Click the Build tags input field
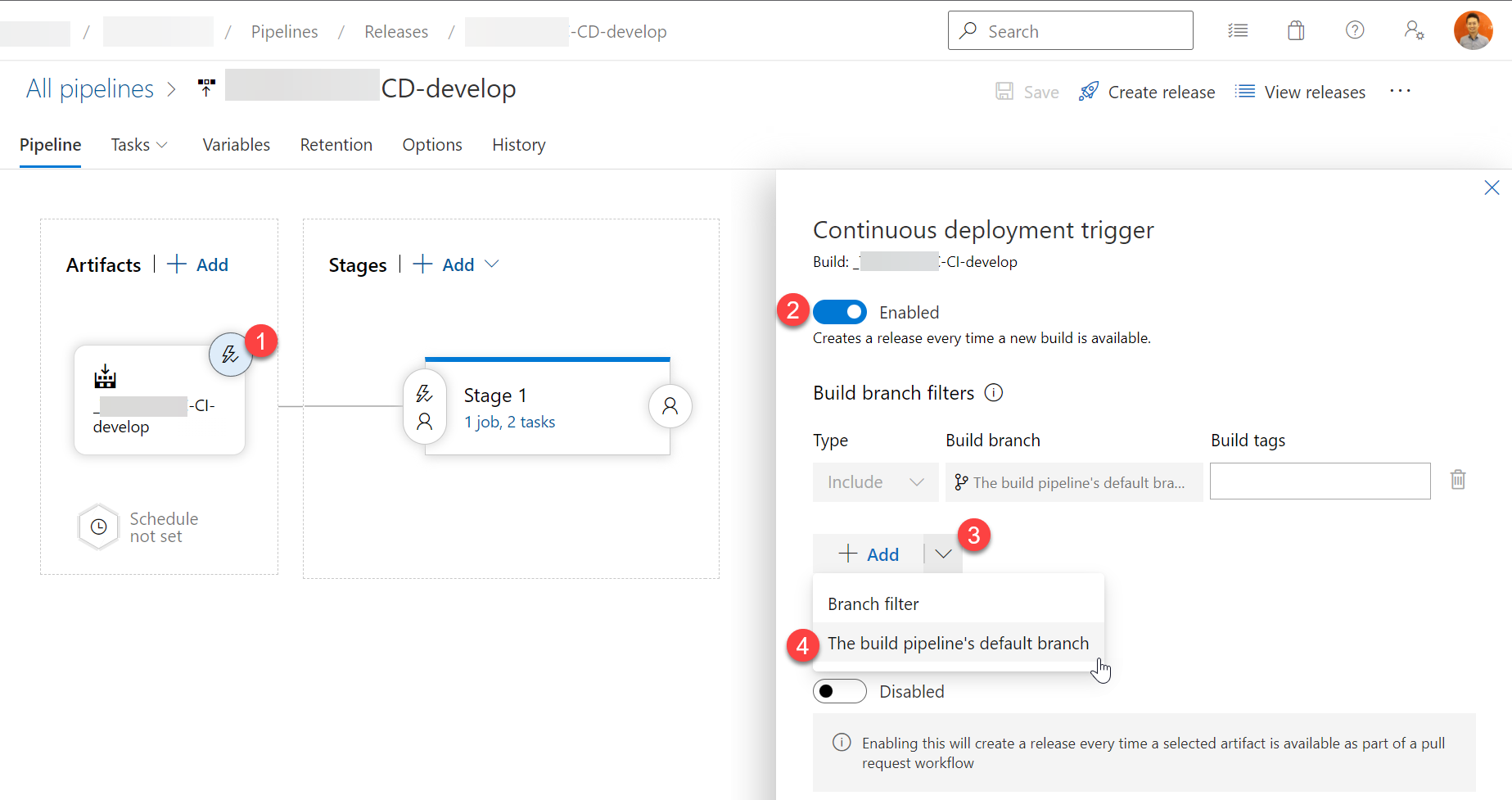This screenshot has width=1512, height=800. point(1320,481)
